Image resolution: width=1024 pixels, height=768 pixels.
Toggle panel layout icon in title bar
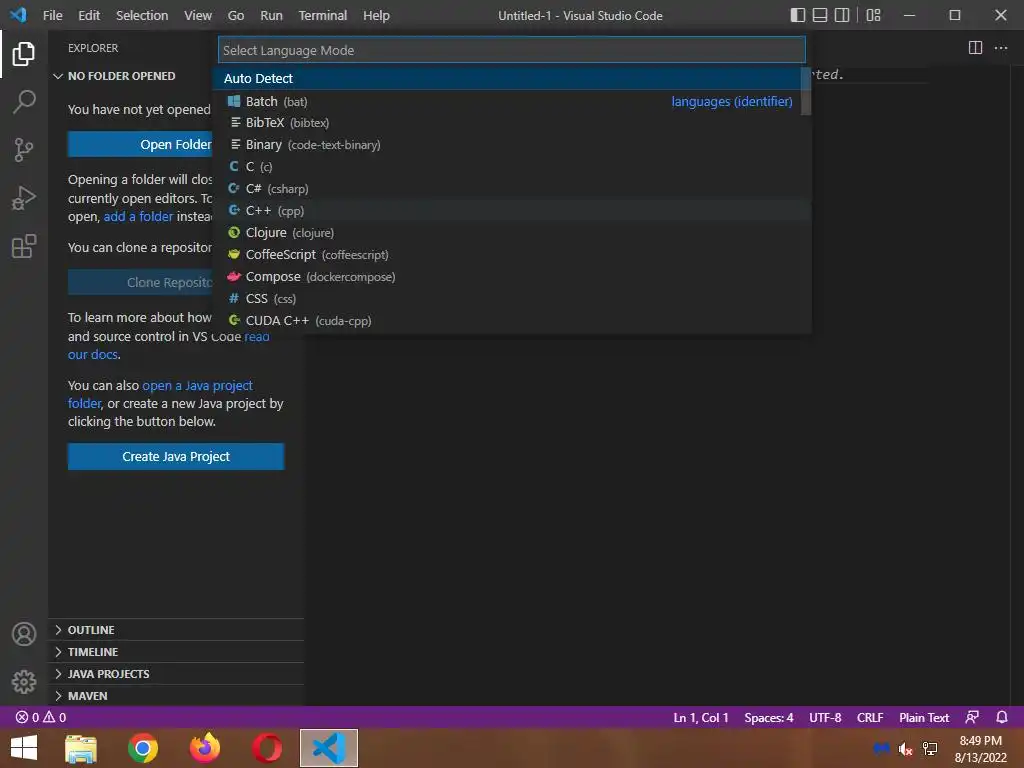[820, 15]
